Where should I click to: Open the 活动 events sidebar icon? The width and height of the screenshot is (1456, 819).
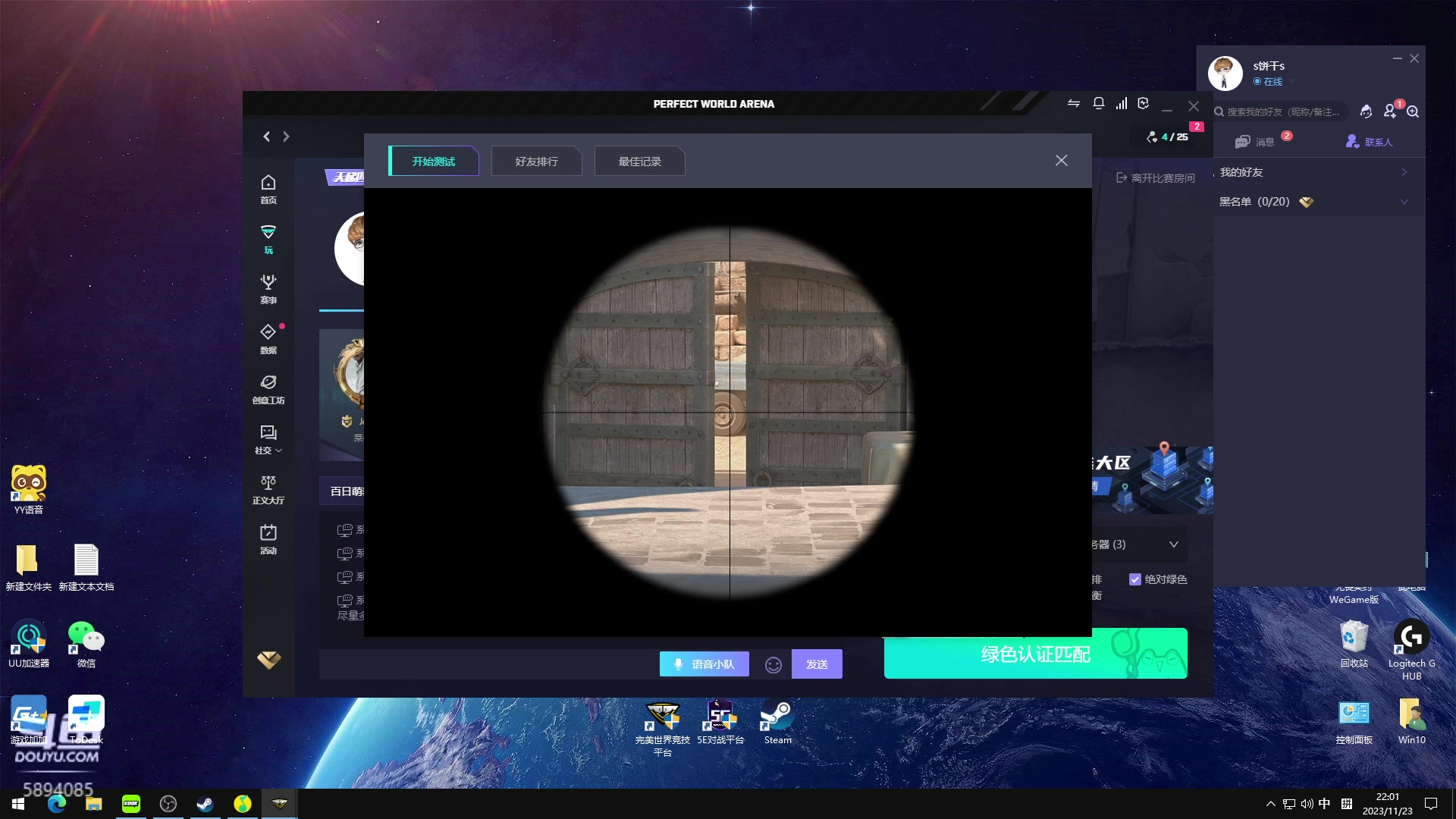pyautogui.click(x=268, y=539)
